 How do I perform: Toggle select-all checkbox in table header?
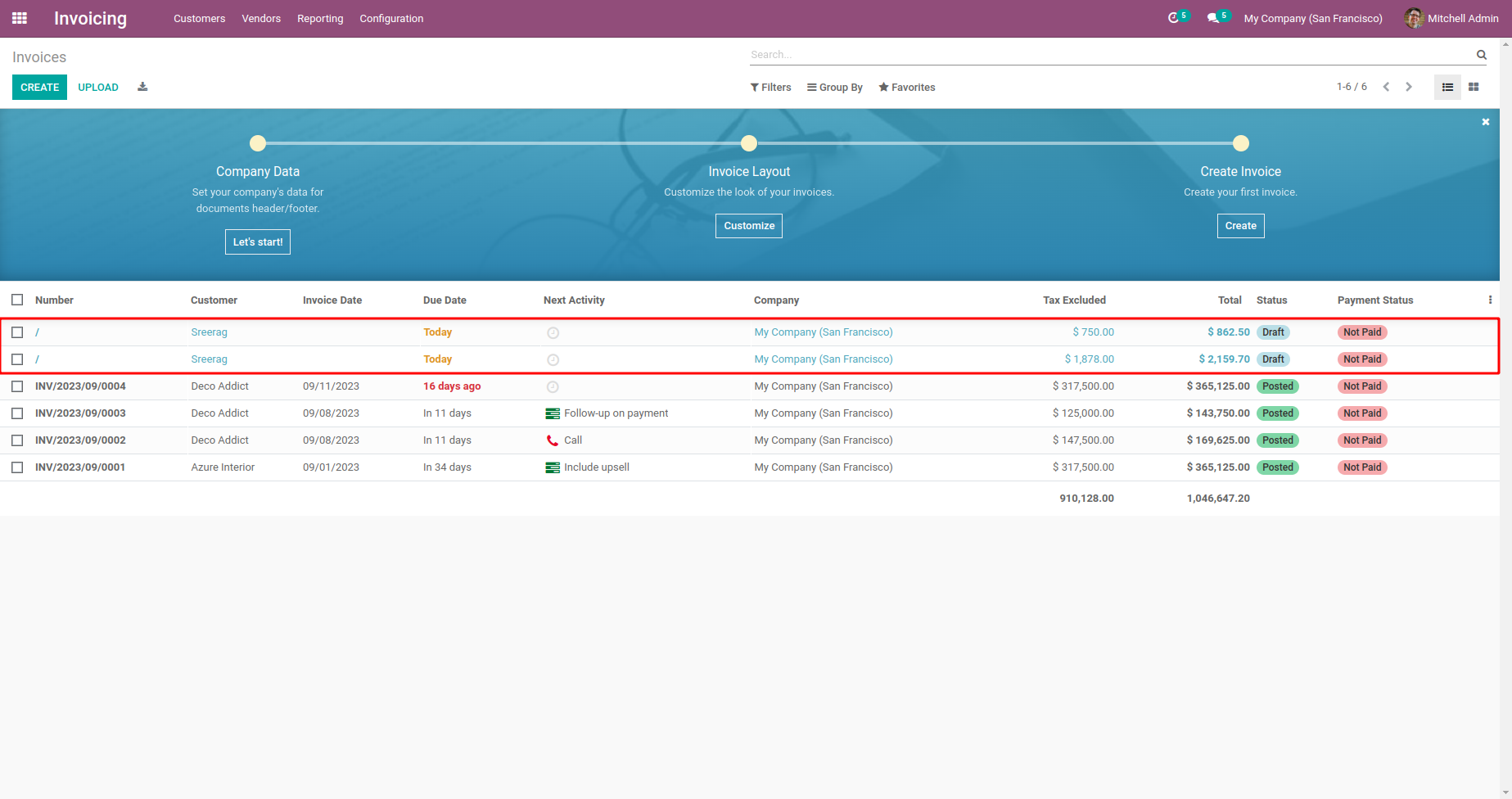17,300
